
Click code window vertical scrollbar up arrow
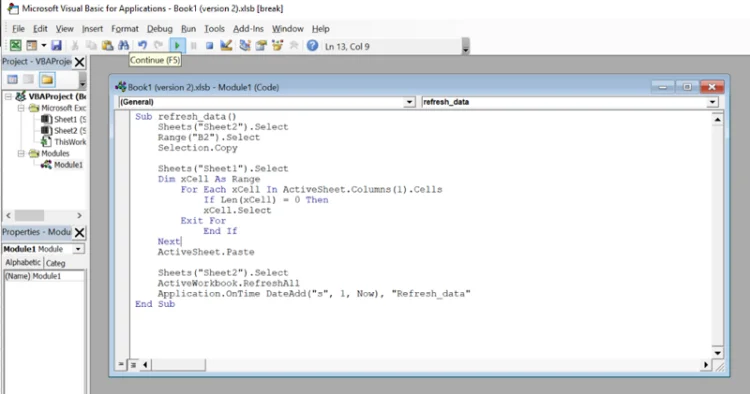tap(717, 120)
